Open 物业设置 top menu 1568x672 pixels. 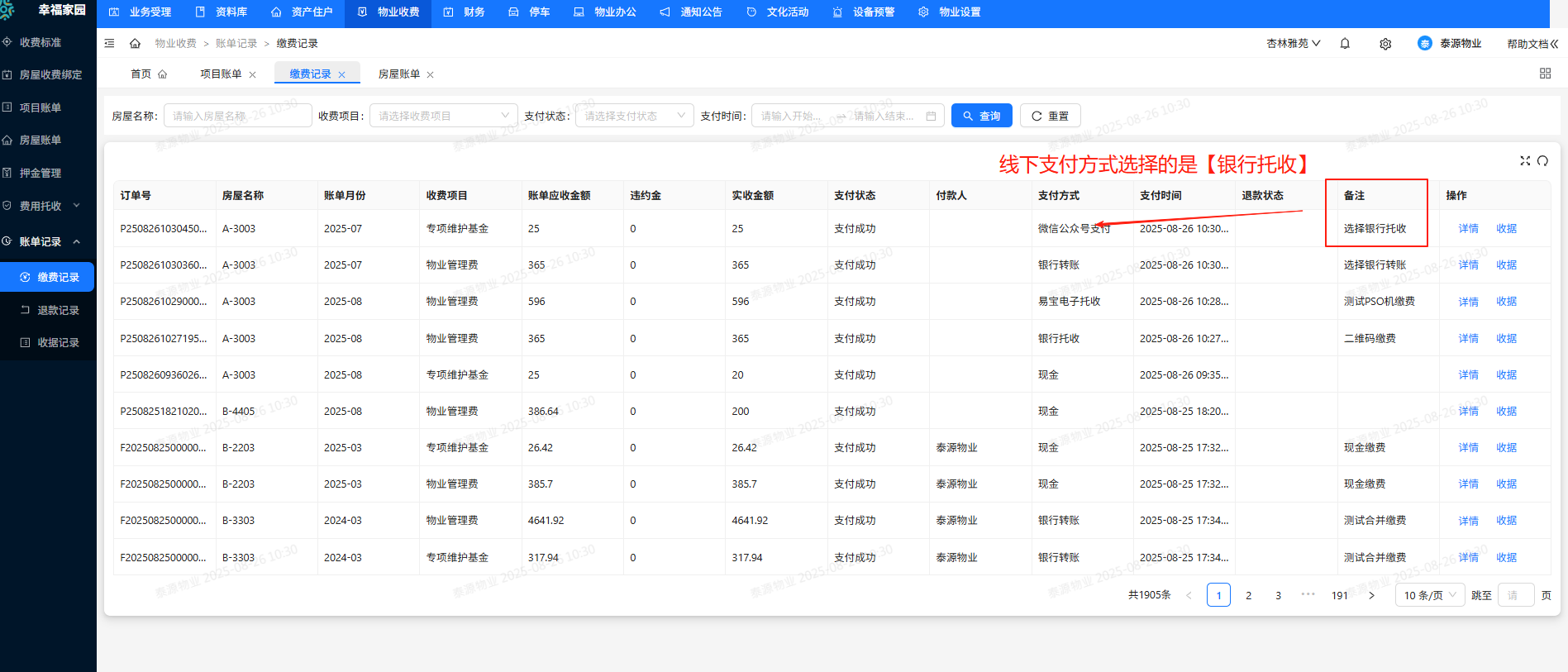tap(950, 12)
